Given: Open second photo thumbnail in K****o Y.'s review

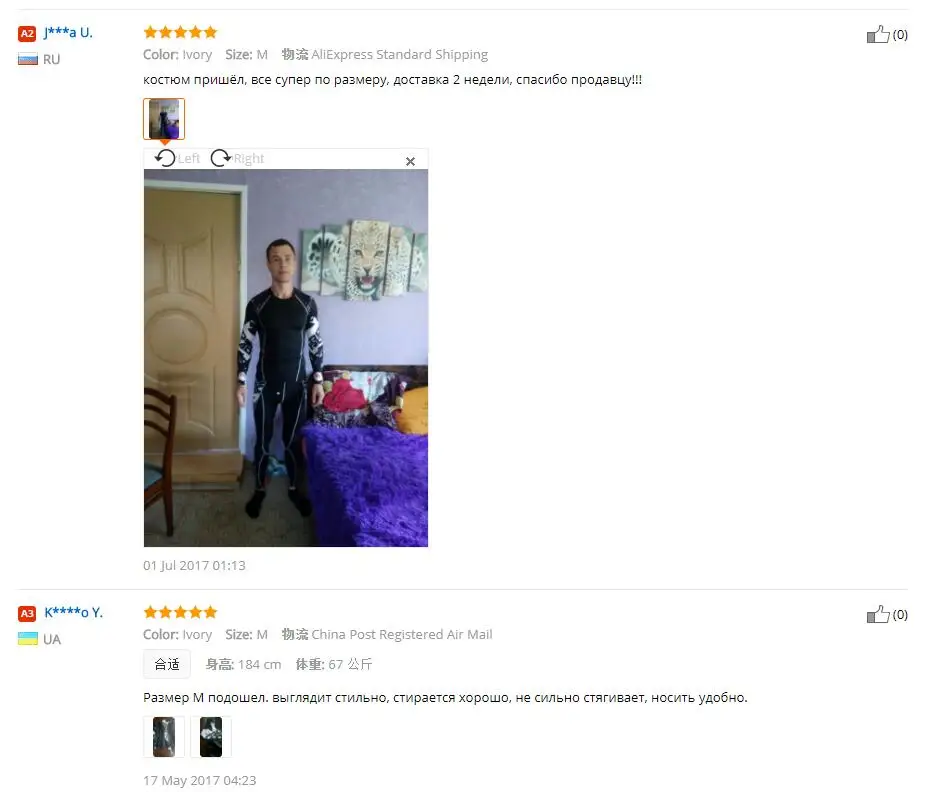Looking at the screenshot, I should pyautogui.click(x=211, y=736).
